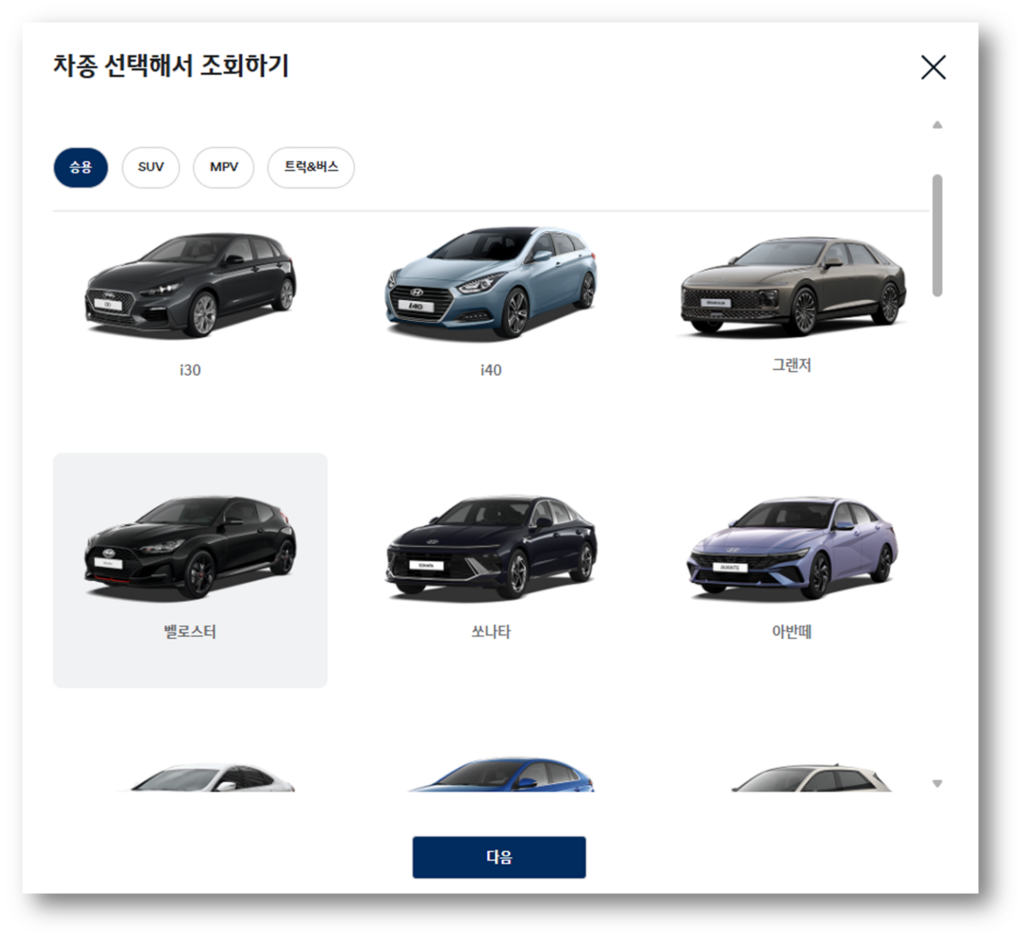Click the 다음 next button
1024x939 pixels.
coord(499,857)
